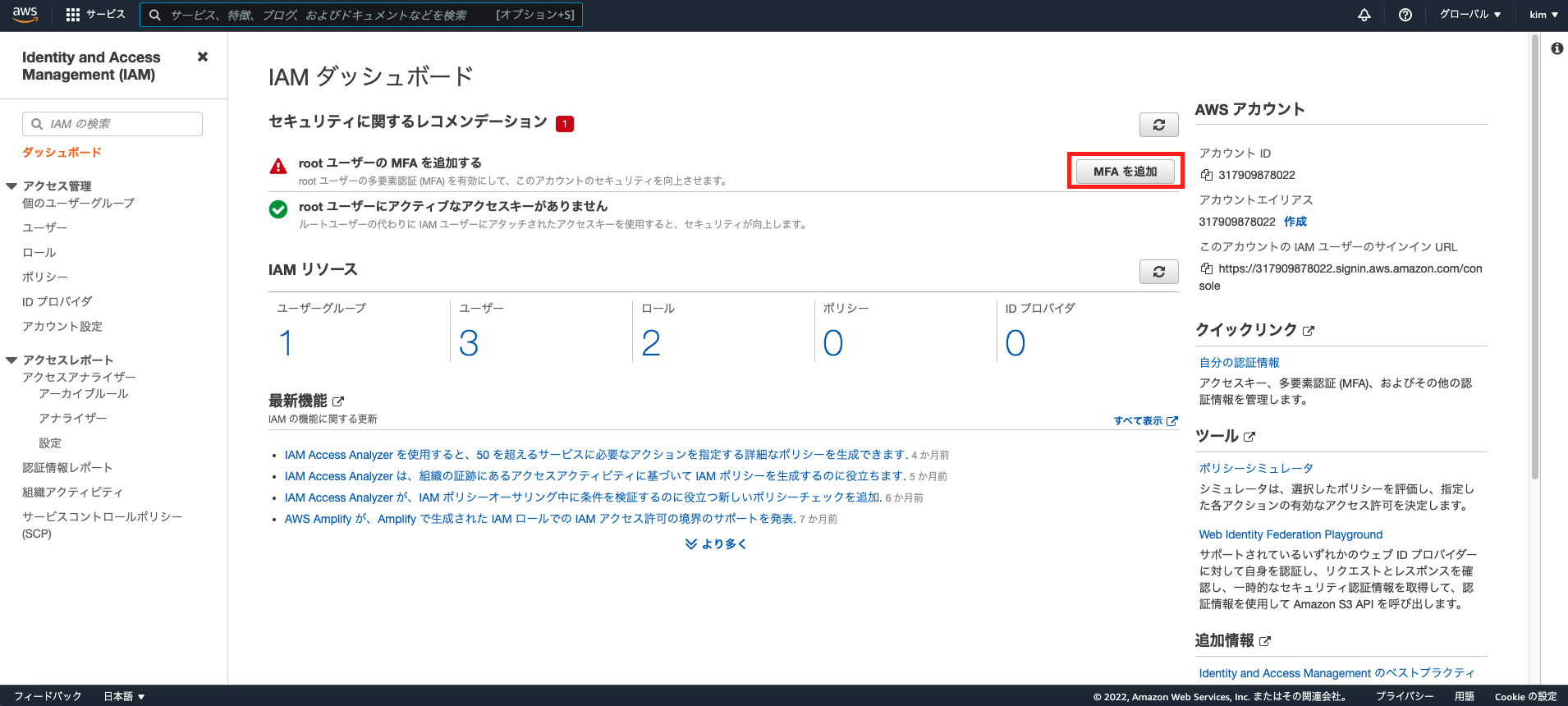
Task: Open アナライザー in the sidebar
Action: point(72,418)
